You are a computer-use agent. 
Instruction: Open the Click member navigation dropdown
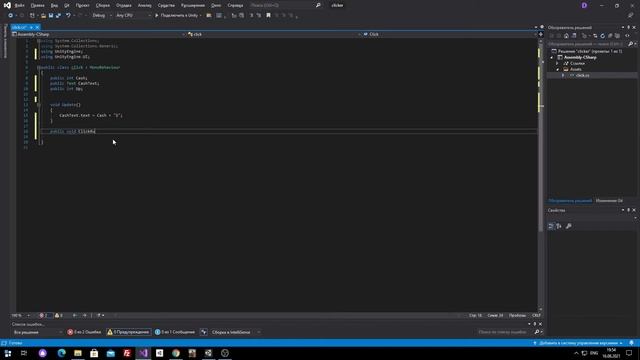click(x=449, y=34)
